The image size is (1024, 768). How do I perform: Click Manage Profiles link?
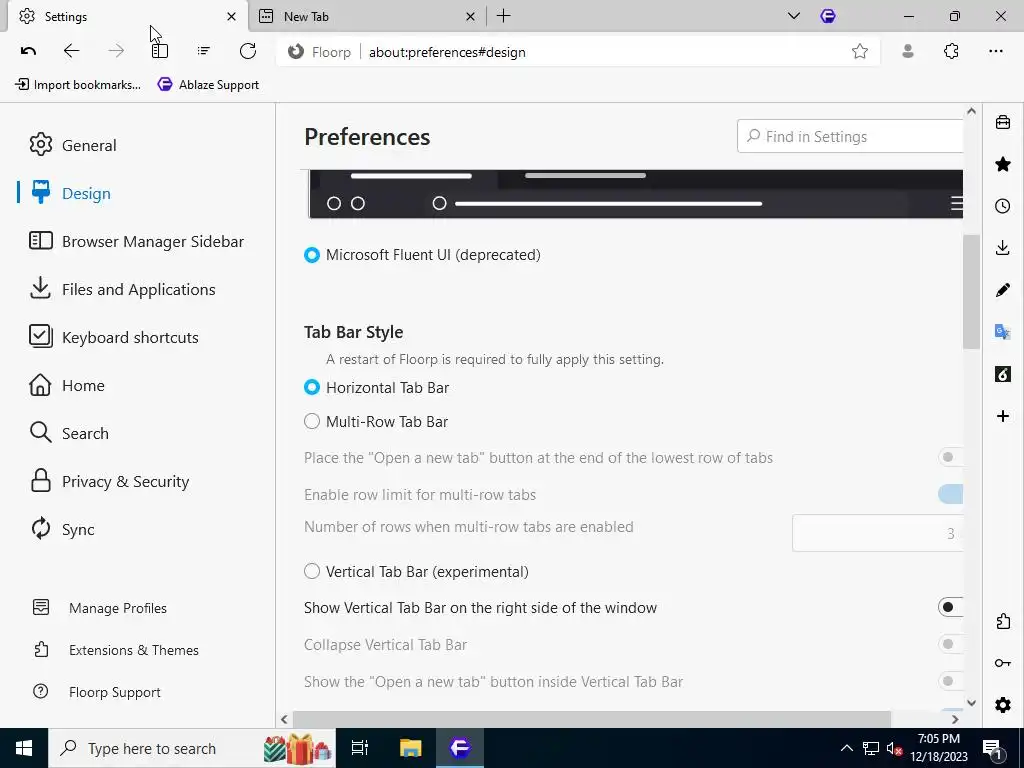101,608
